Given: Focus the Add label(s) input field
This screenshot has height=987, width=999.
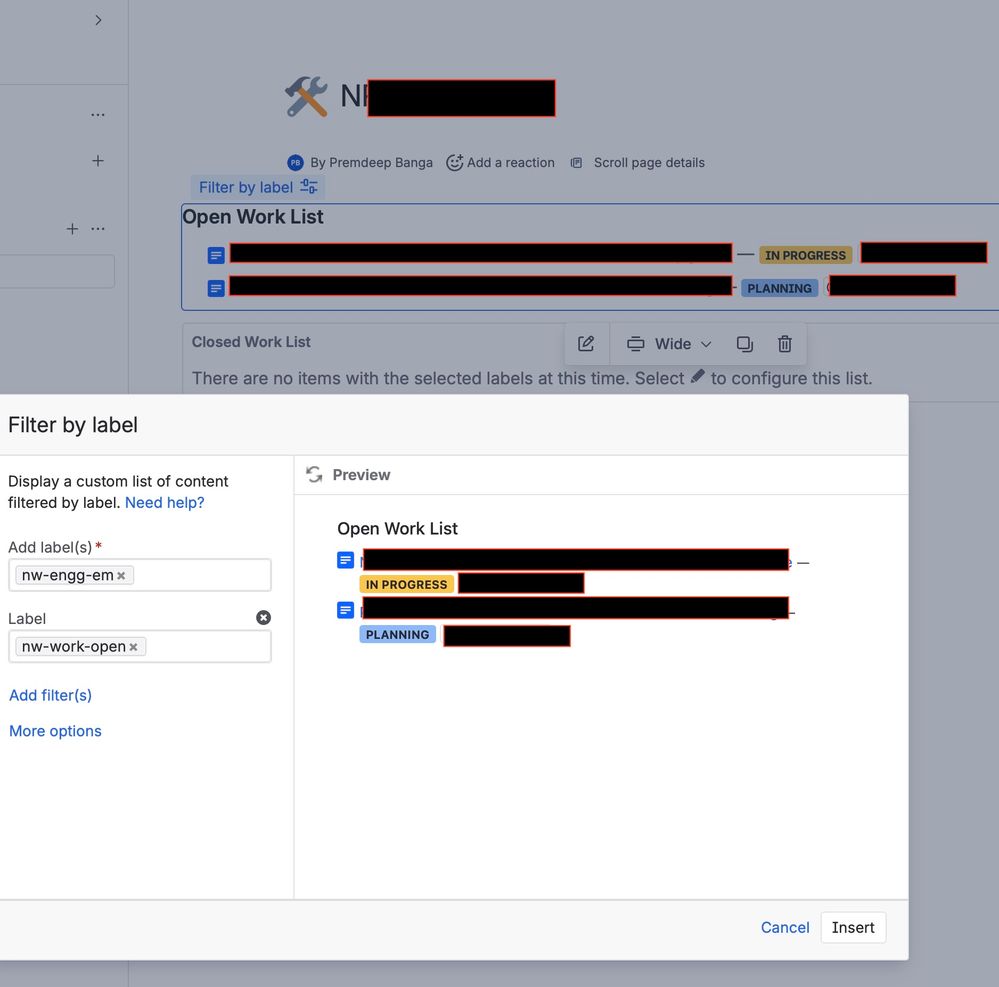Looking at the screenshot, I should coord(140,575).
